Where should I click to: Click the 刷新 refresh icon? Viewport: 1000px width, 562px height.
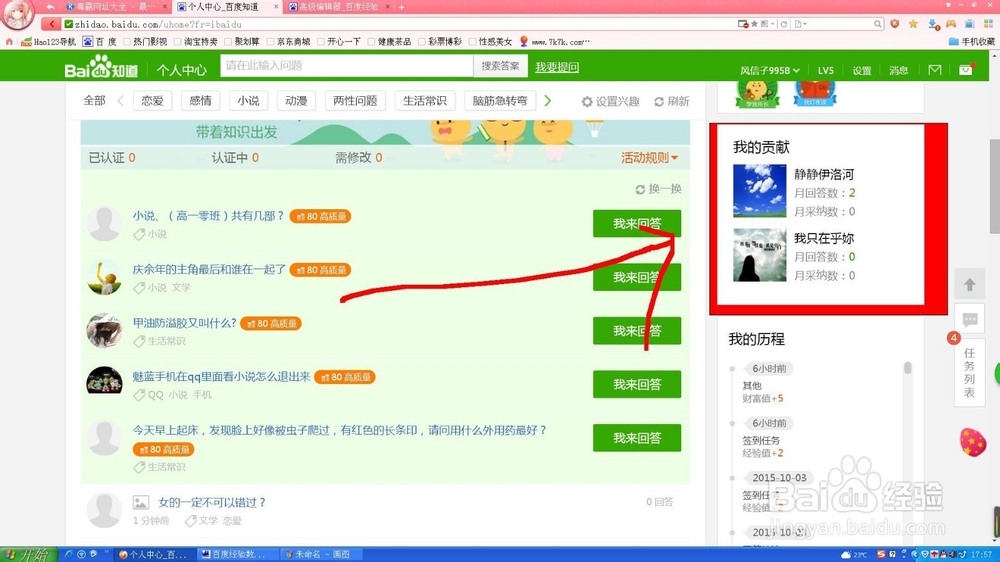(659, 101)
